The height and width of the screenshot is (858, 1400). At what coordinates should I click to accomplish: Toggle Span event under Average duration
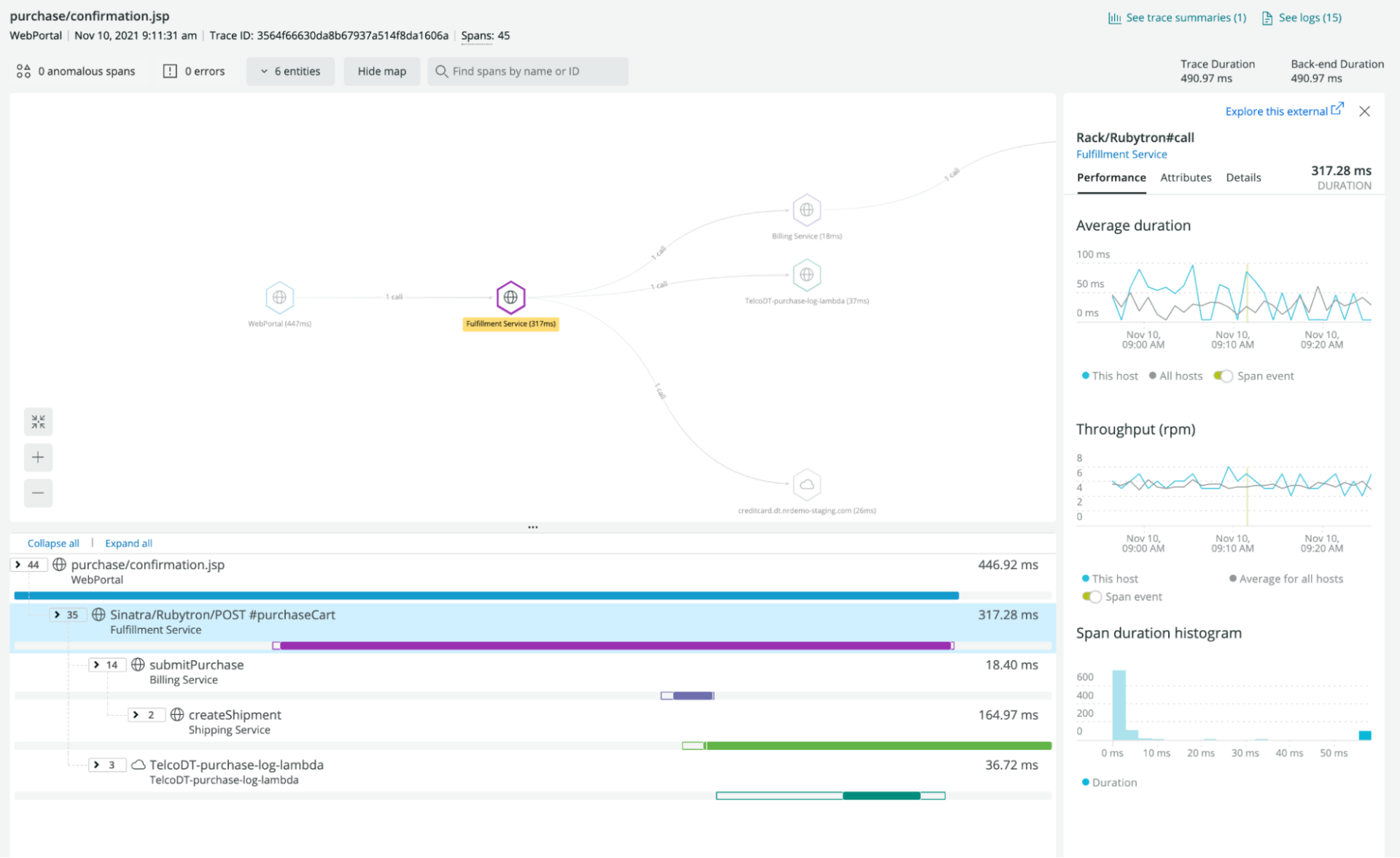point(1224,376)
